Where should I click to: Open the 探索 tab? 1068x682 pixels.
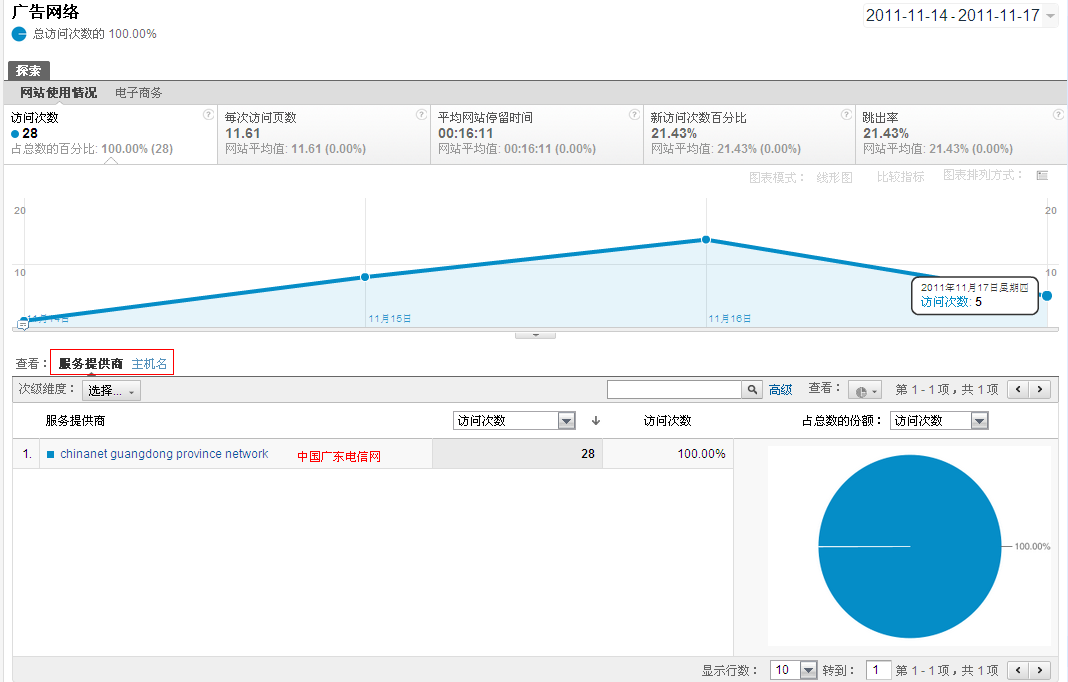29,70
